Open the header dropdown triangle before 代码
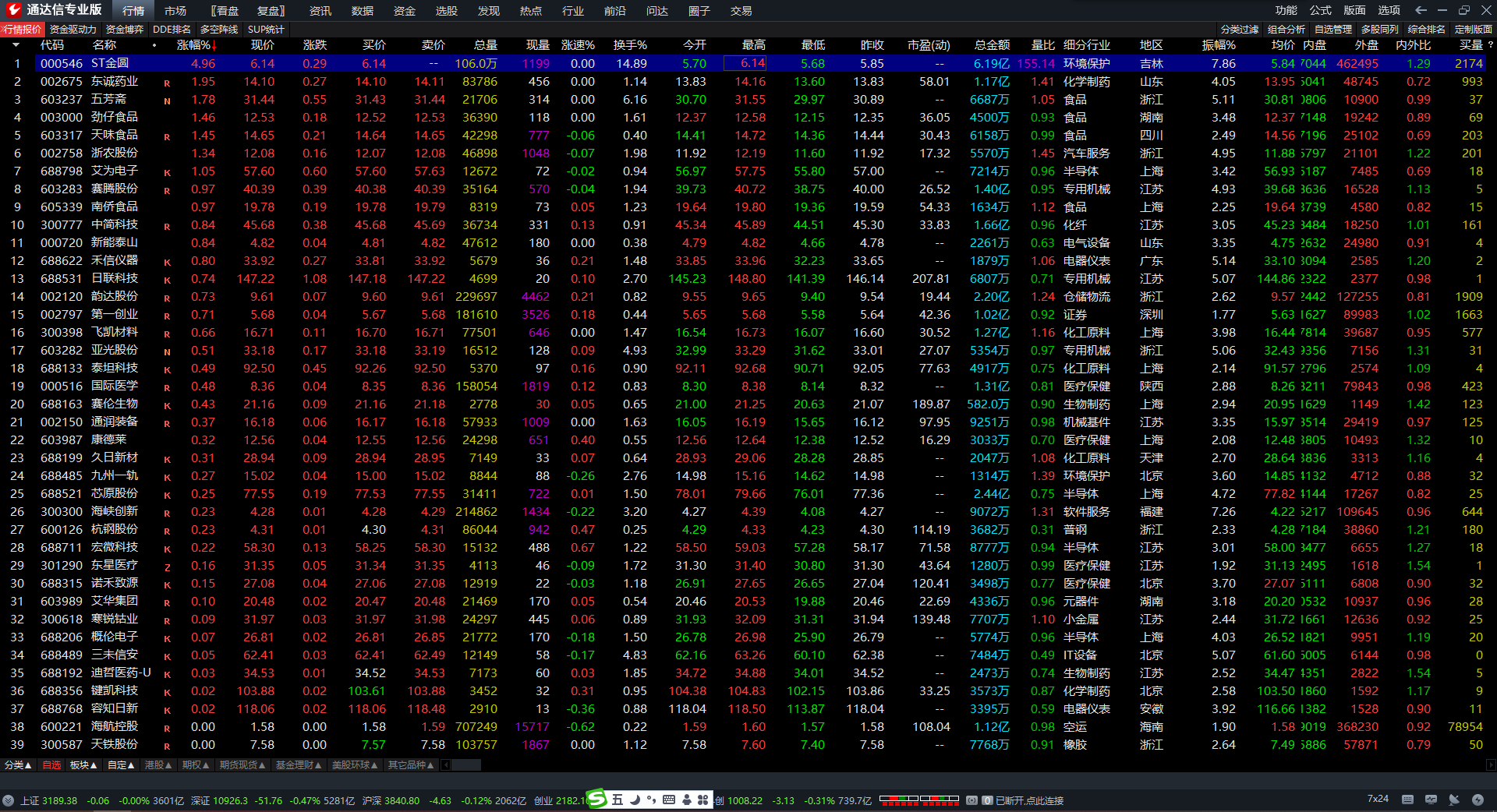 click(16, 45)
